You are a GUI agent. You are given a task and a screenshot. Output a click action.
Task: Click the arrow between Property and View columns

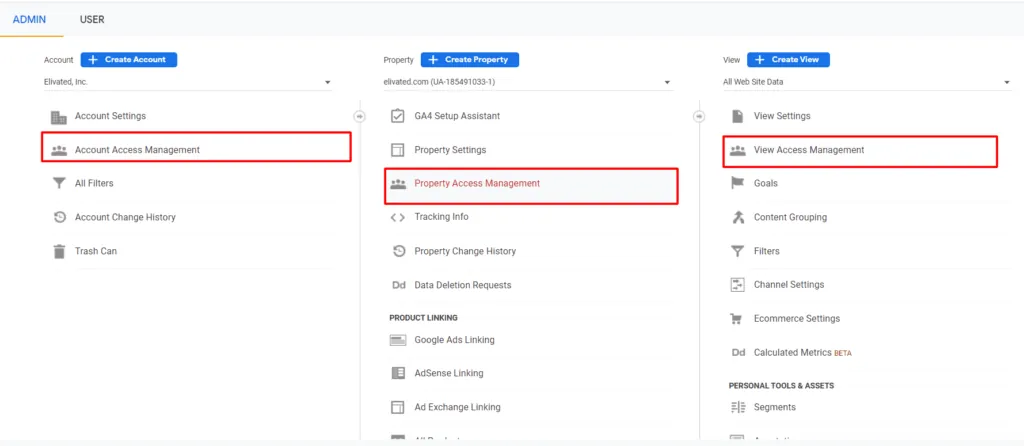click(699, 116)
